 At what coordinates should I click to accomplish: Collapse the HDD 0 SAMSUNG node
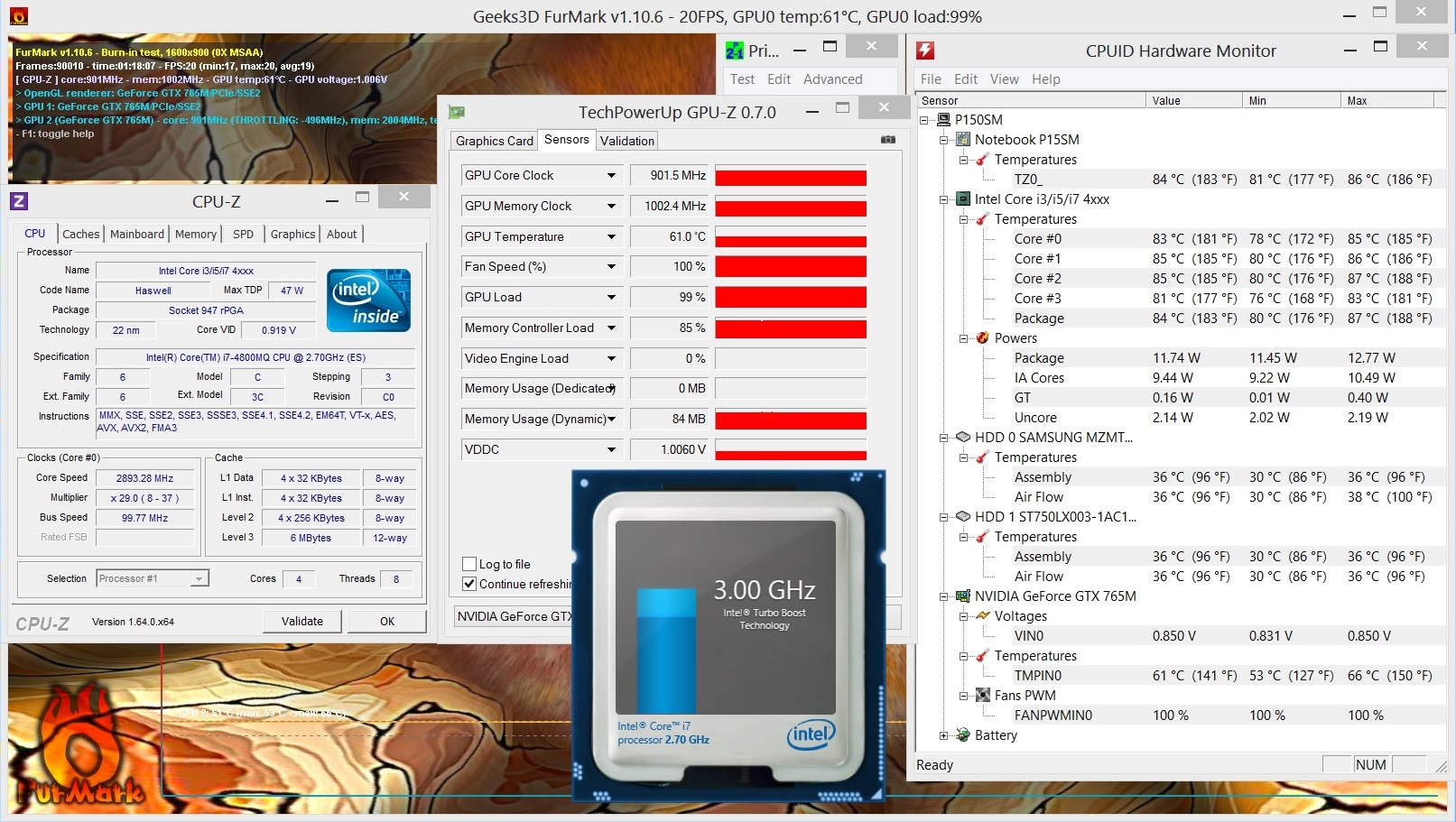tap(944, 438)
